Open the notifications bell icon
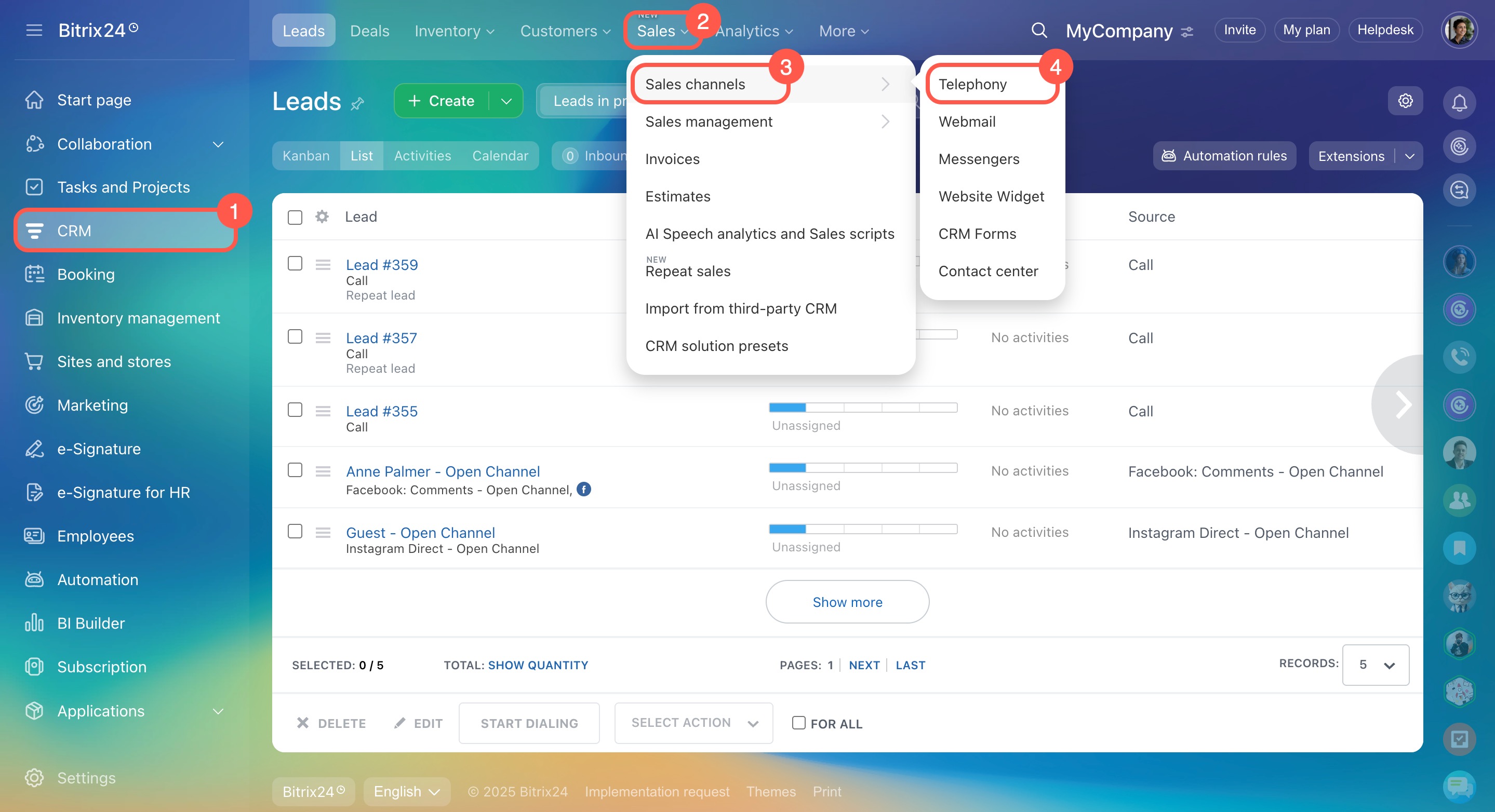1495x812 pixels. [x=1459, y=103]
